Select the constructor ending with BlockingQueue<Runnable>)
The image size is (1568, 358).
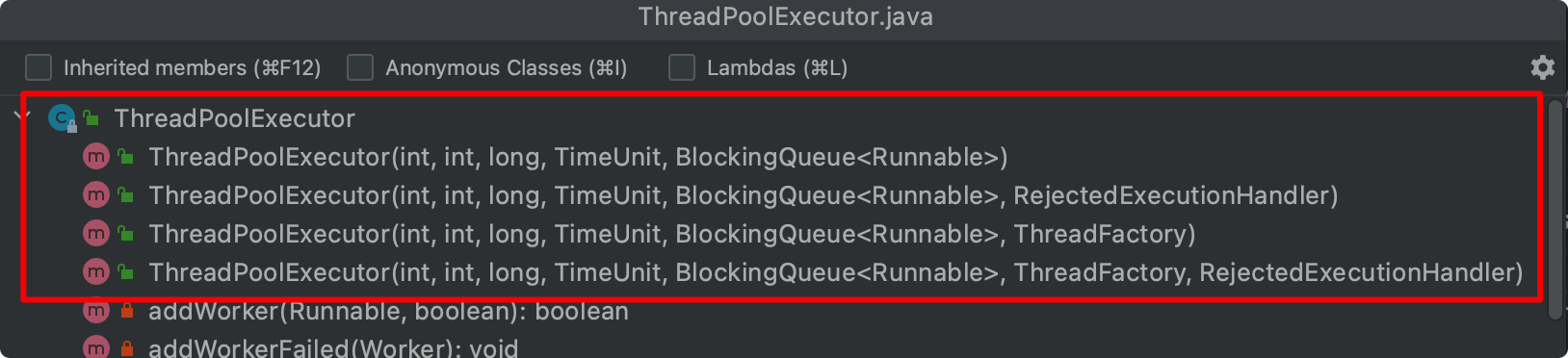578,157
